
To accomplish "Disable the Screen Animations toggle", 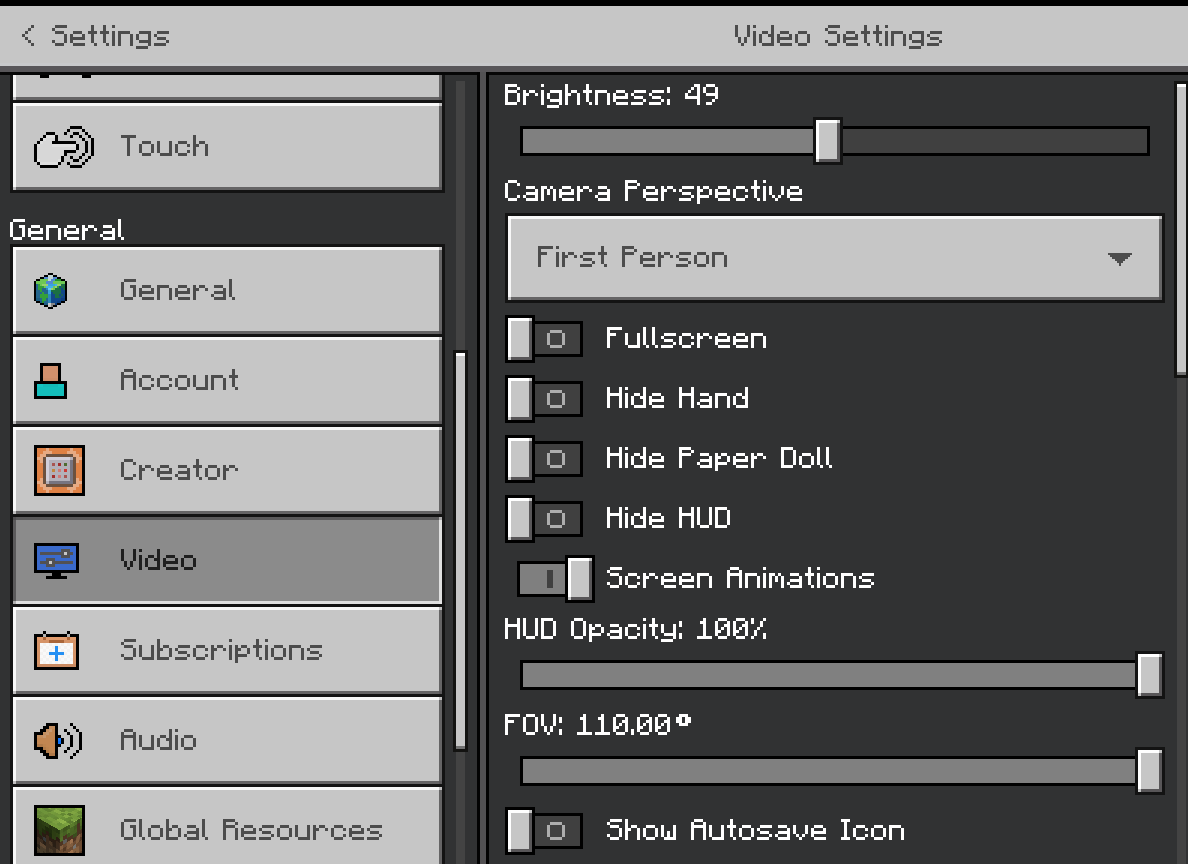I will 555,579.
